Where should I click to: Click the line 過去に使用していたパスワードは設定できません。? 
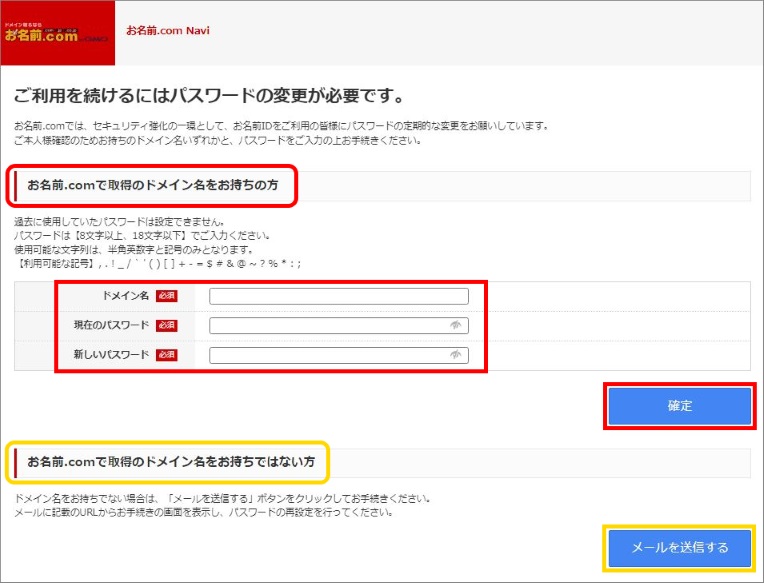tap(120, 222)
